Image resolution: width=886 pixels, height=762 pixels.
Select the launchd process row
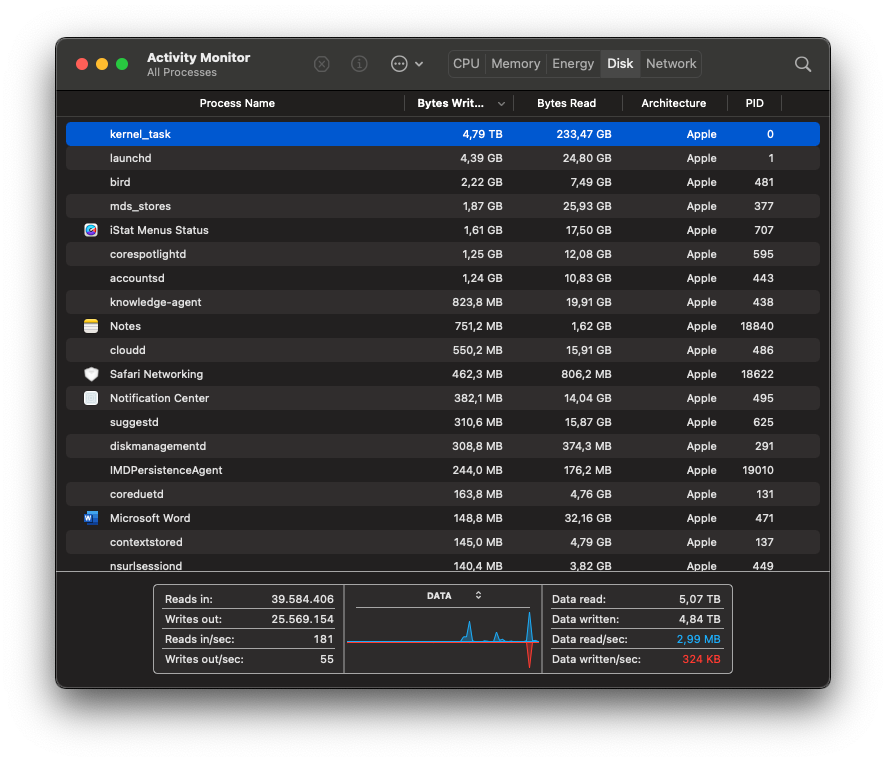click(x=443, y=158)
